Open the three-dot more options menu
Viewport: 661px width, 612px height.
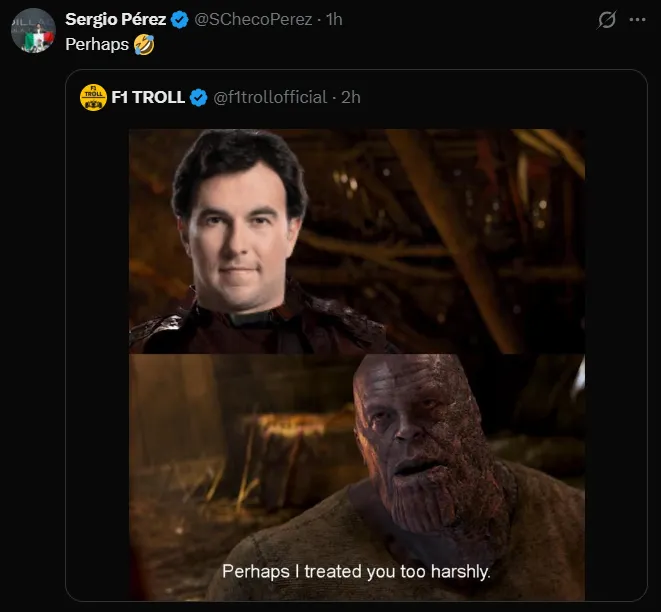(637, 19)
